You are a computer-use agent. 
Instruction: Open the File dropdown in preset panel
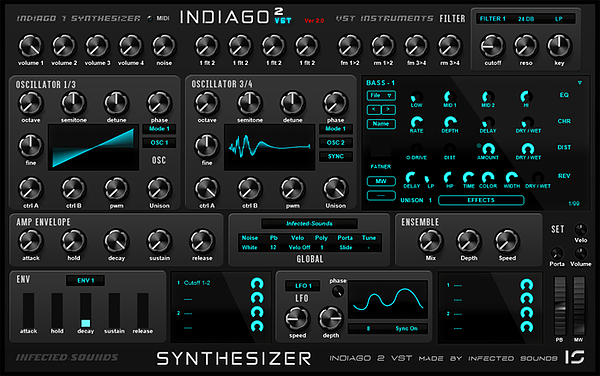[381, 95]
